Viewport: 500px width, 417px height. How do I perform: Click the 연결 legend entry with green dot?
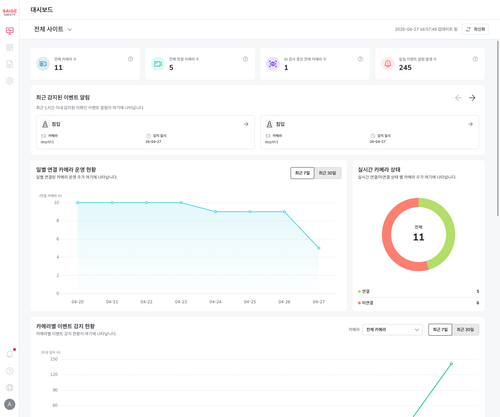pyautogui.click(x=364, y=291)
